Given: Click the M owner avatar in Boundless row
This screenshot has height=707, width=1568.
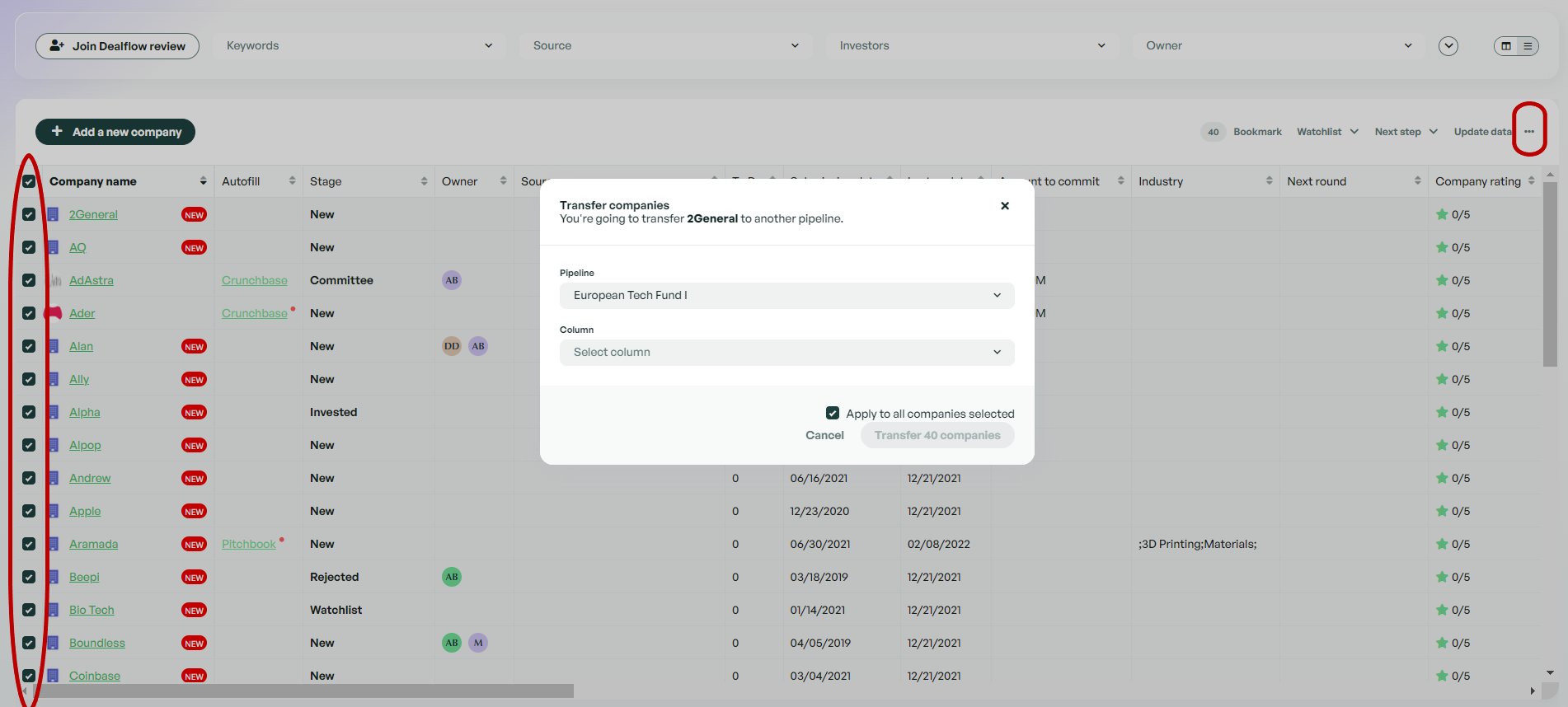Looking at the screenshot, I should click(x=478, y=643).
